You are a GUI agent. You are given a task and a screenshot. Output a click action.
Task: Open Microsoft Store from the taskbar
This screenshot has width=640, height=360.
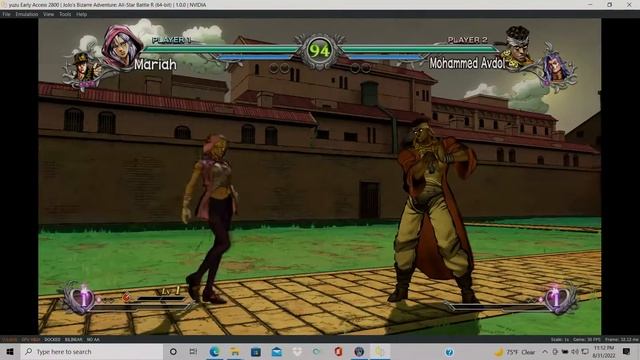pyautogui.click(x=256, y=351)
